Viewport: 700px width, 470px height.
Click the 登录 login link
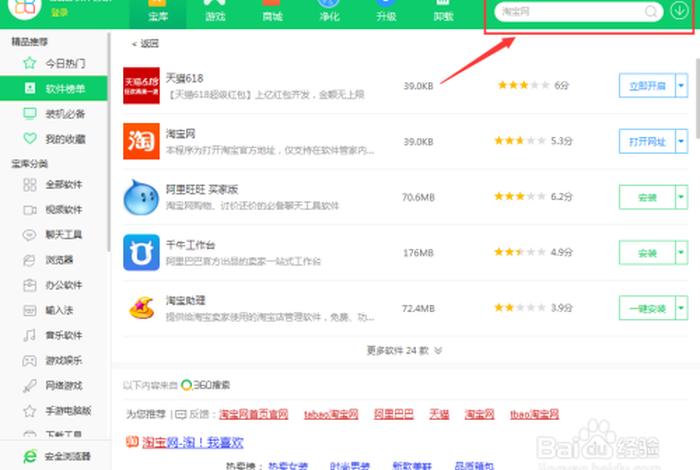click(x=59, y=12)
